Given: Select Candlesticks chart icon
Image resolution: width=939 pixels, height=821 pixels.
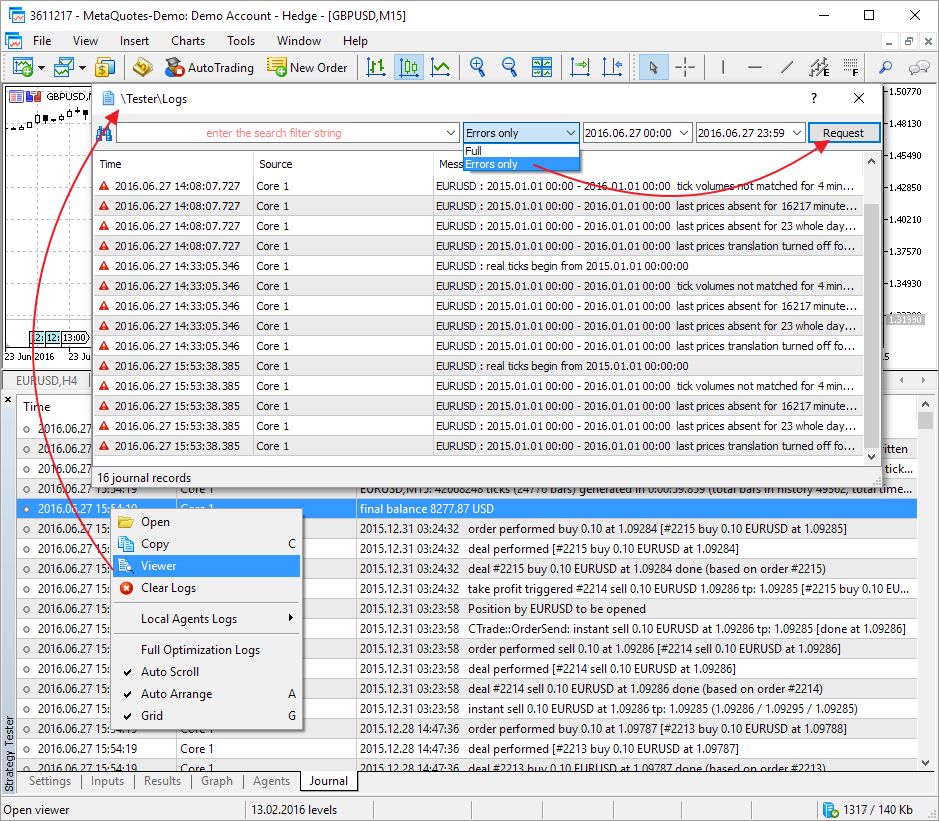Looking at the screenshot, I should click(x=408, y=67).
